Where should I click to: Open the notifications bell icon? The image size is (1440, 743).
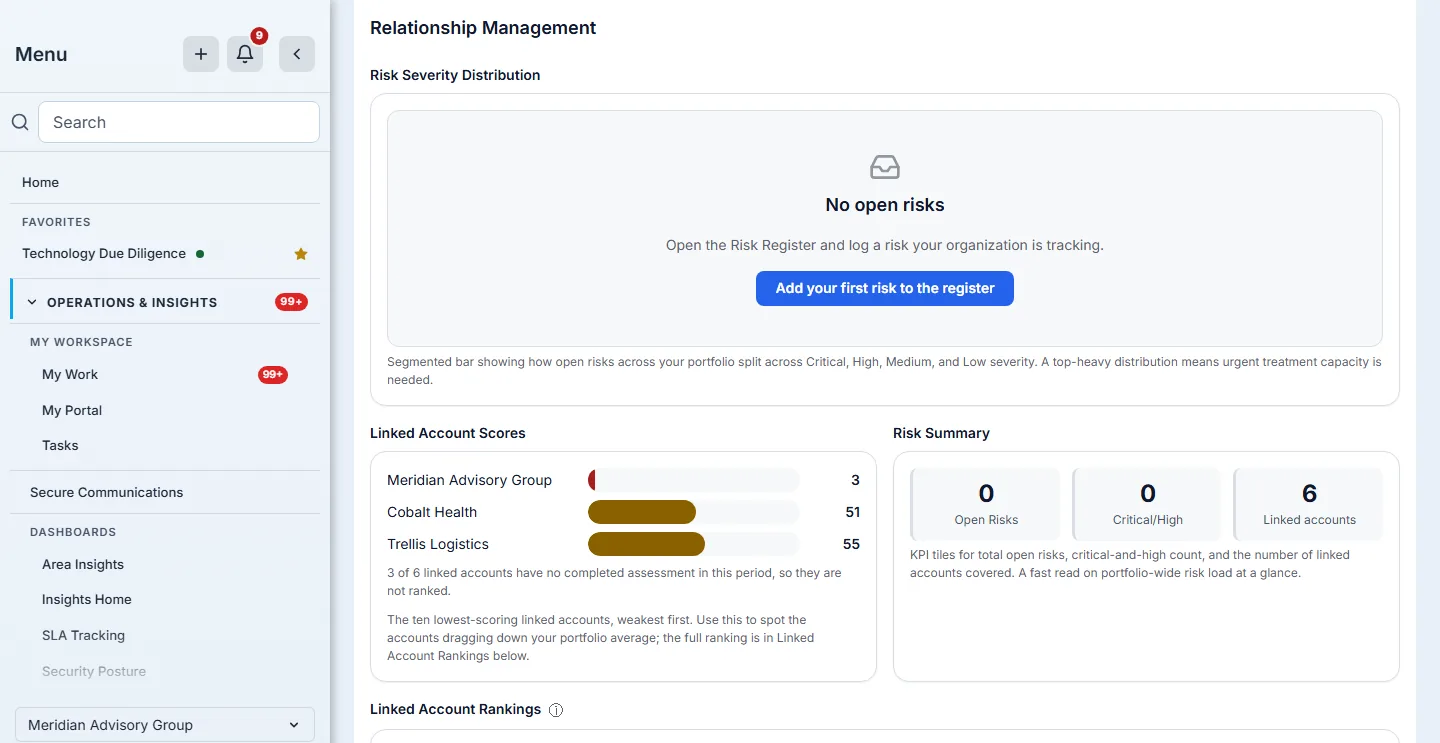tap(245, 54)
